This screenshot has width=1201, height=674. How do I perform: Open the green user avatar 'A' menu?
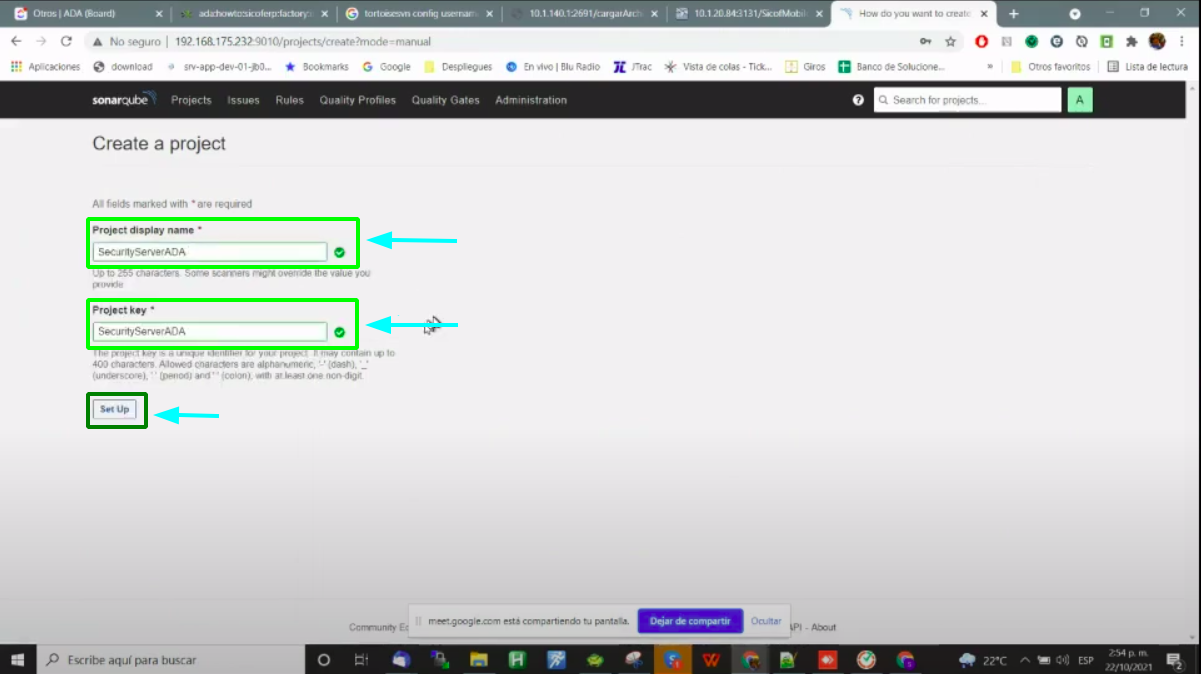(x=1080, y=100)
